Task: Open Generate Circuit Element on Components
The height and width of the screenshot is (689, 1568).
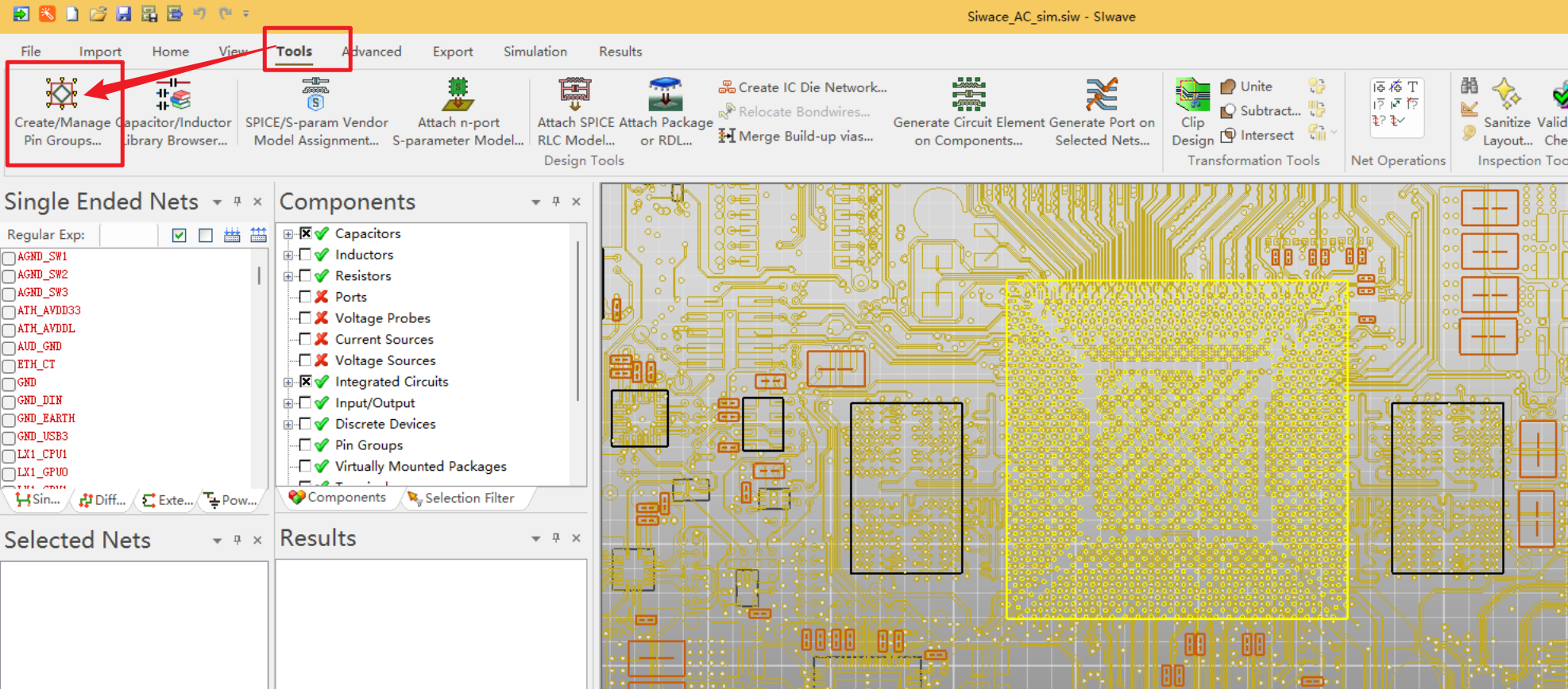Action: click(968, 113)
